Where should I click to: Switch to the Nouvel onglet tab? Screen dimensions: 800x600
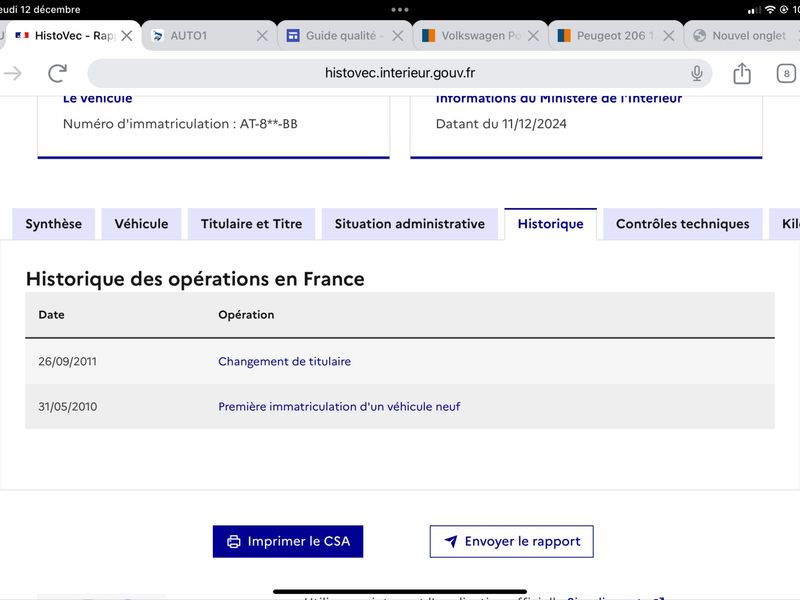point(742,36)
